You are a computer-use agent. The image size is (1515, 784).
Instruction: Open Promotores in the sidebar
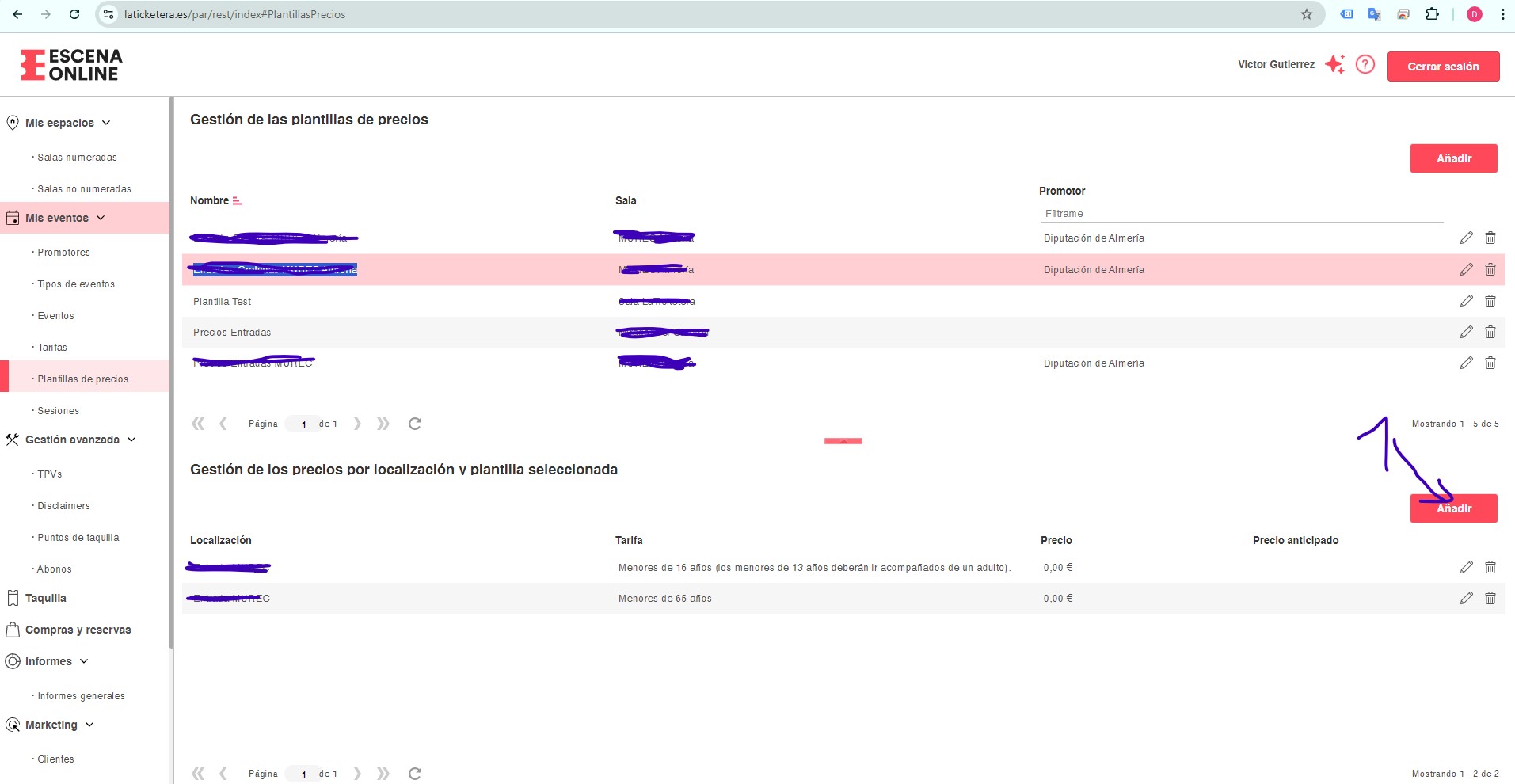(x=63, y=253)
